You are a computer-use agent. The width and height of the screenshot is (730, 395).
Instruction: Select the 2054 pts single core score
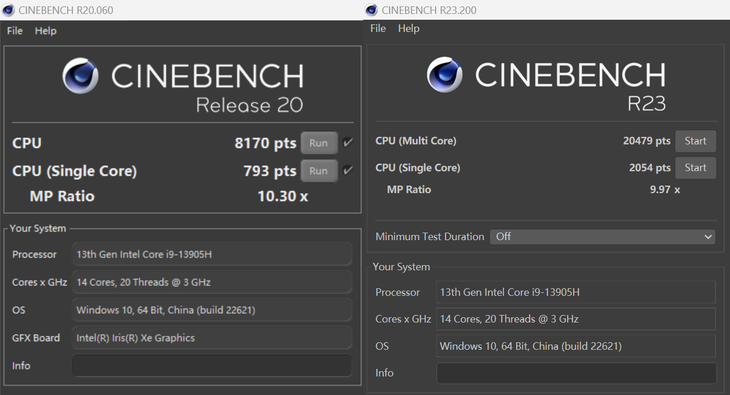pyautogui.click(x=650, y=168)
